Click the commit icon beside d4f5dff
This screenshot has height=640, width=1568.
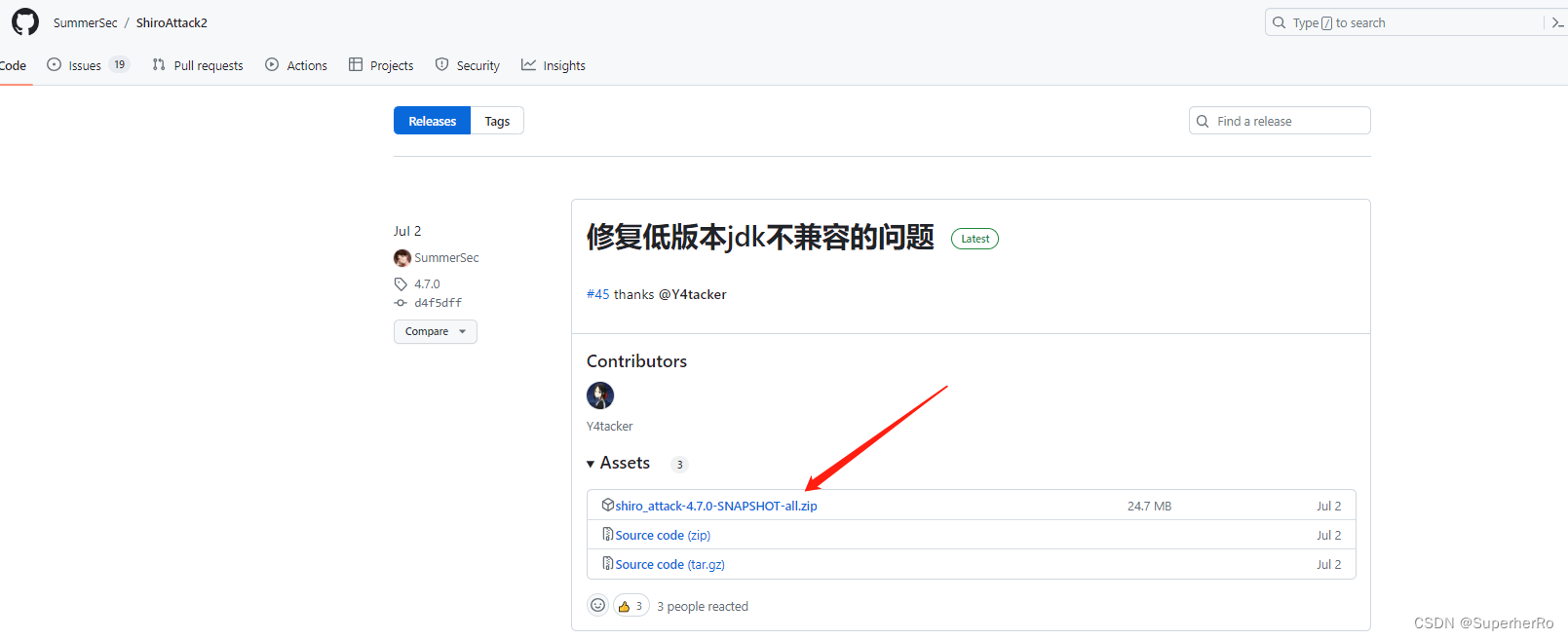click(401, 303)
